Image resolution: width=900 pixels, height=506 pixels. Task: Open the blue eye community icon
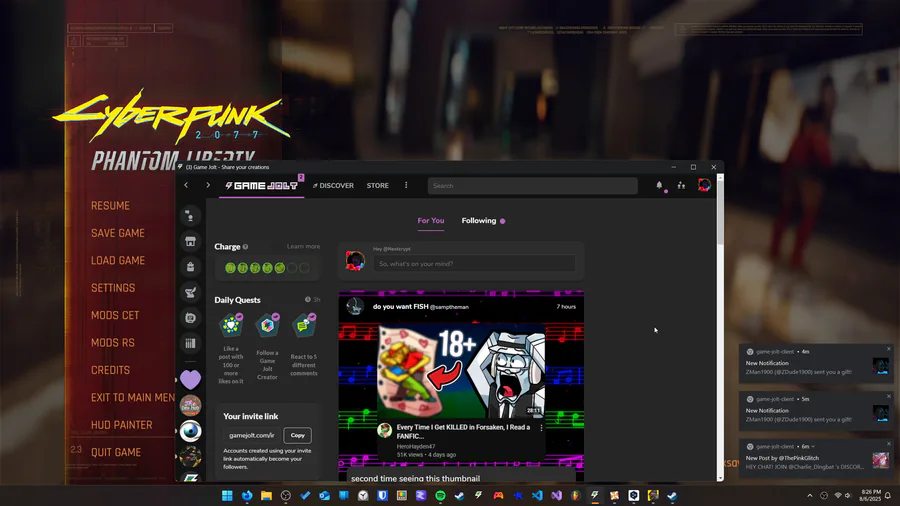pos(191,431)
